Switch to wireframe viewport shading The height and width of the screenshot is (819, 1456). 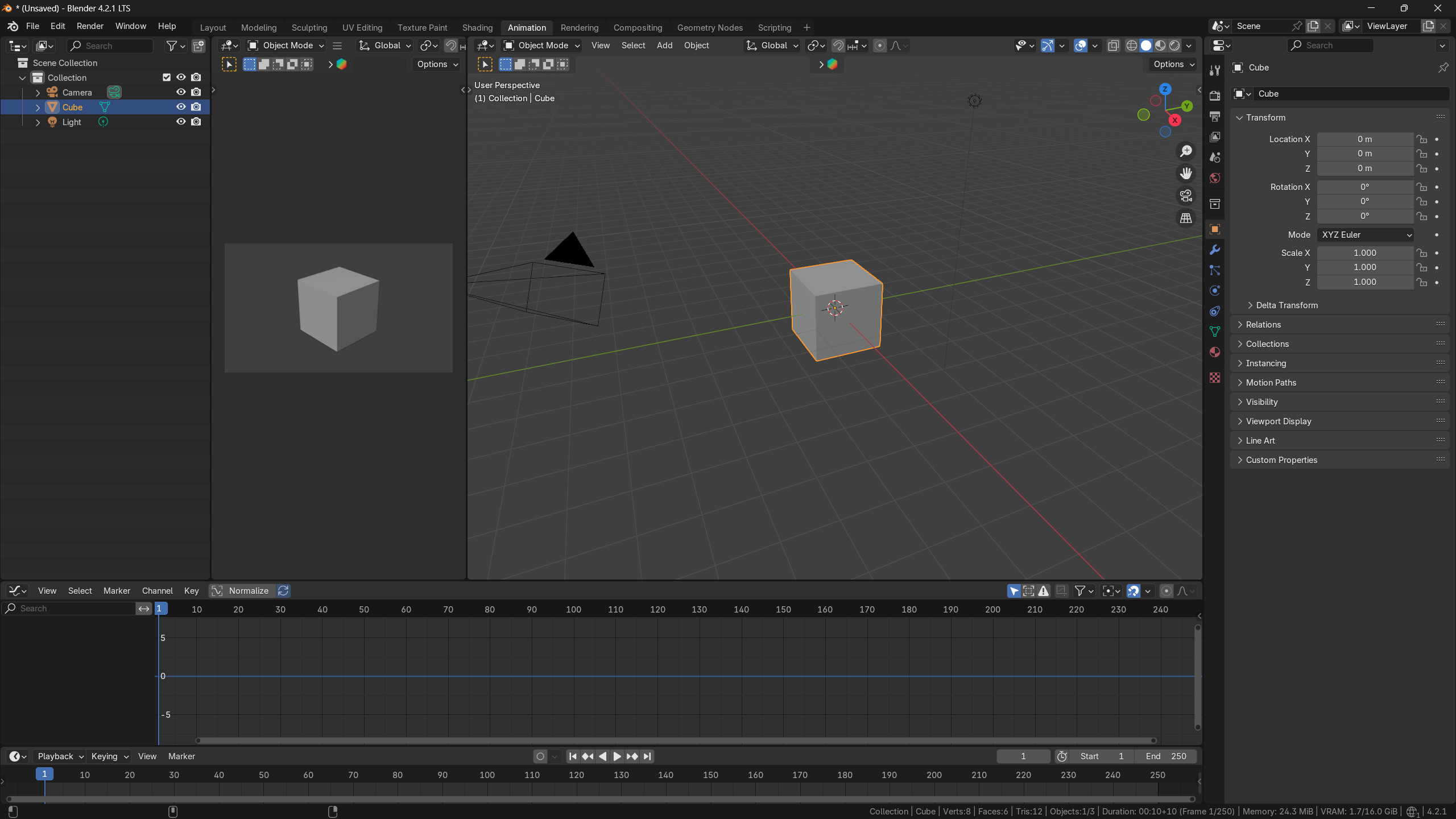pos(1132,45)
